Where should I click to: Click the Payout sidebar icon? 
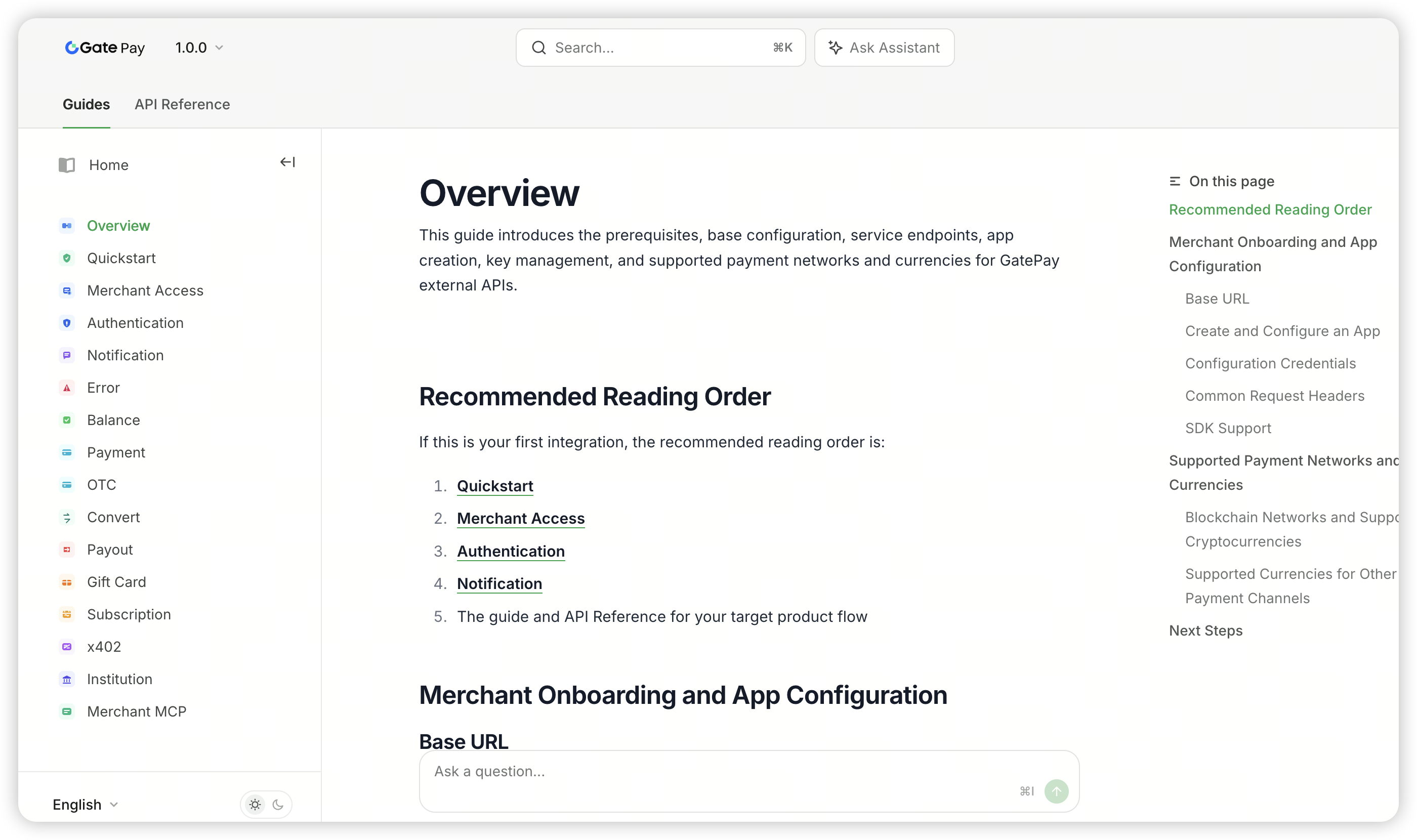tap(67, 550)
